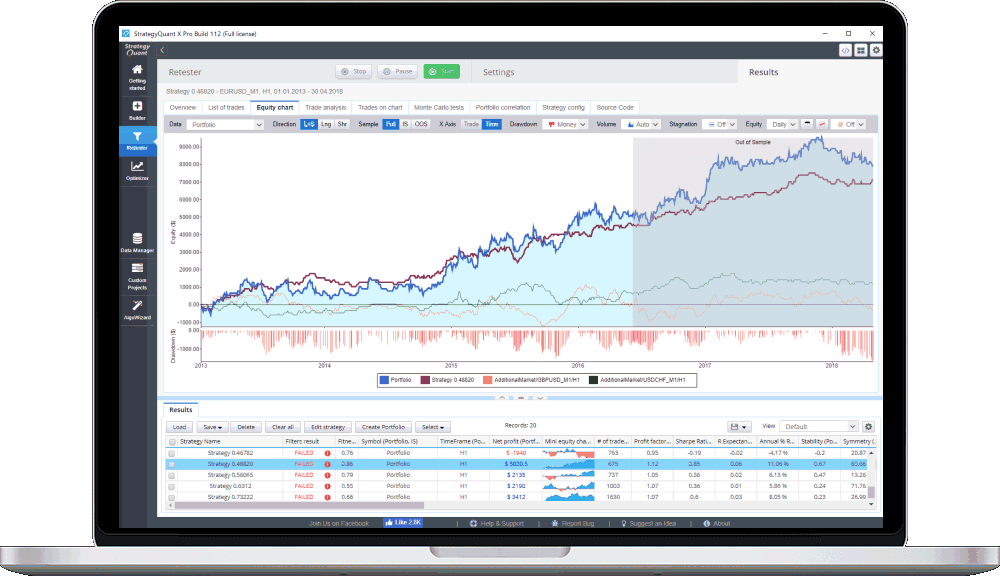Viewport: 1000px width, 576px height.
Task: Tick the checkbox for Strategy 0.73222
Action: point(172,497)
